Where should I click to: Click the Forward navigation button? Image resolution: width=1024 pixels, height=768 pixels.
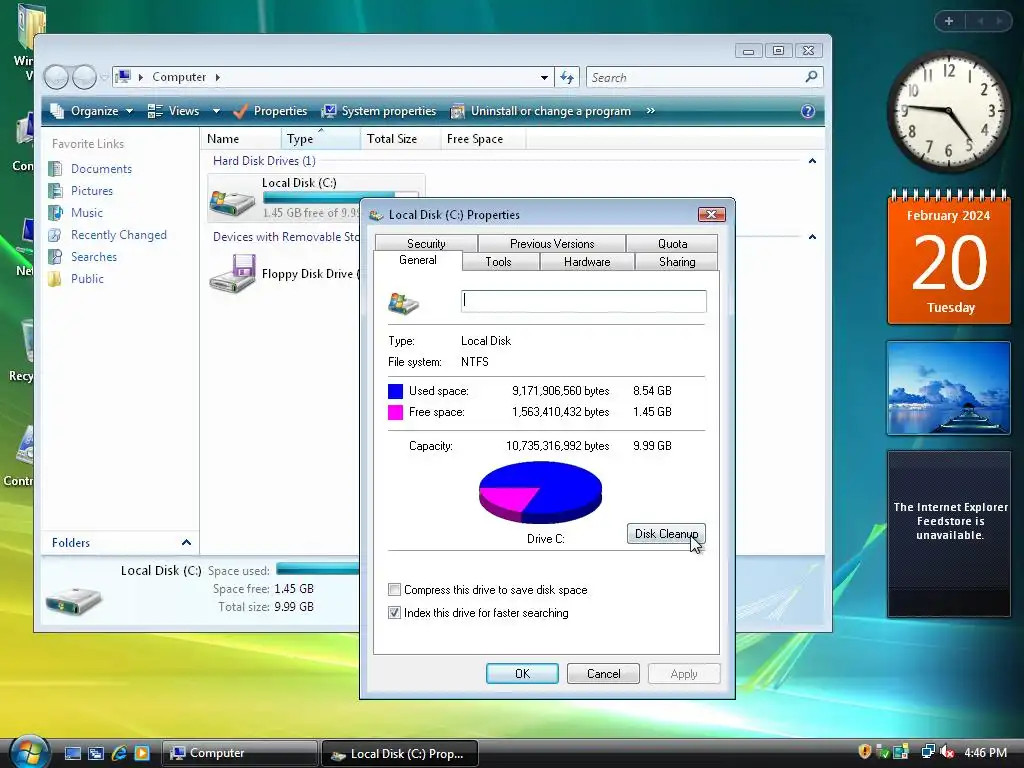click(84, 77)
